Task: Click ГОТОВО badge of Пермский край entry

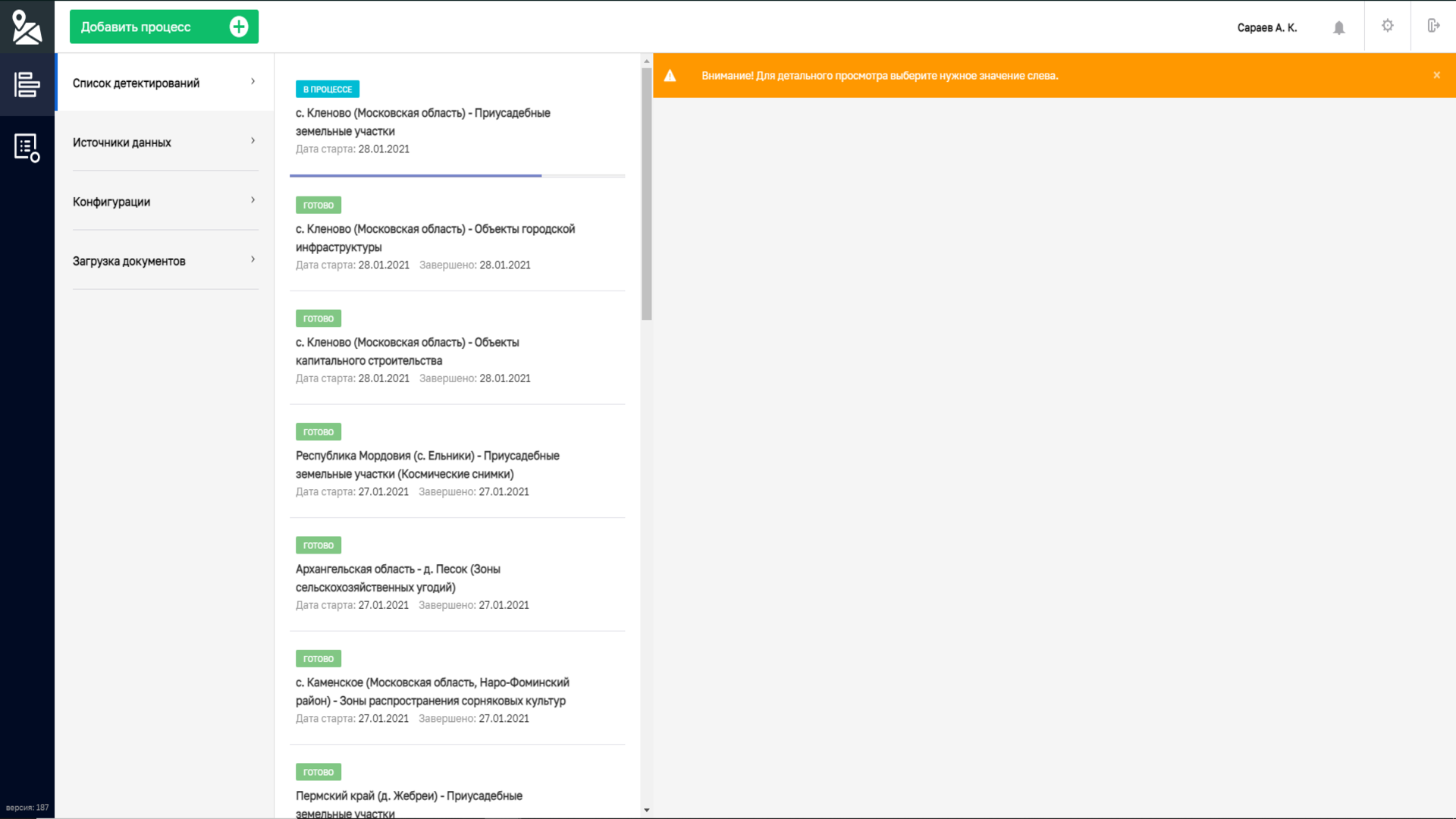Action: point(318,772)
